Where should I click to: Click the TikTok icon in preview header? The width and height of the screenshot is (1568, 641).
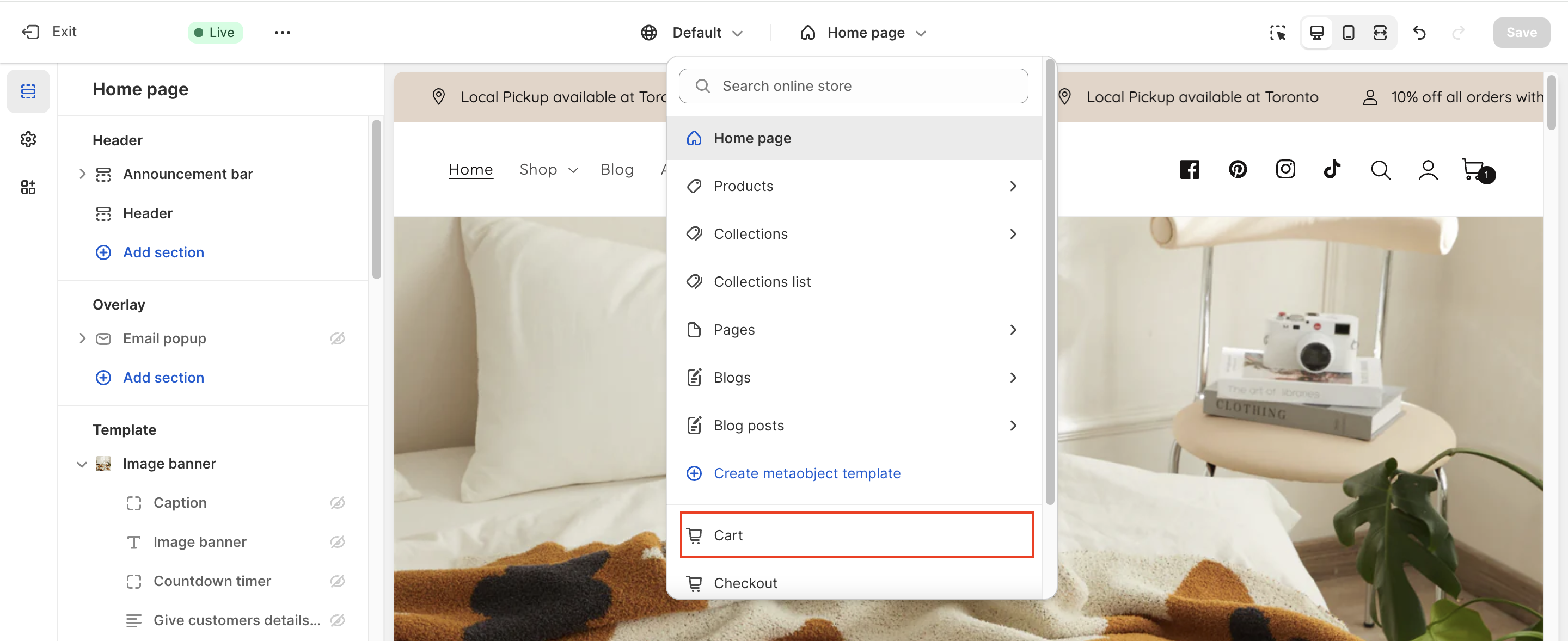coord(1332,169)
